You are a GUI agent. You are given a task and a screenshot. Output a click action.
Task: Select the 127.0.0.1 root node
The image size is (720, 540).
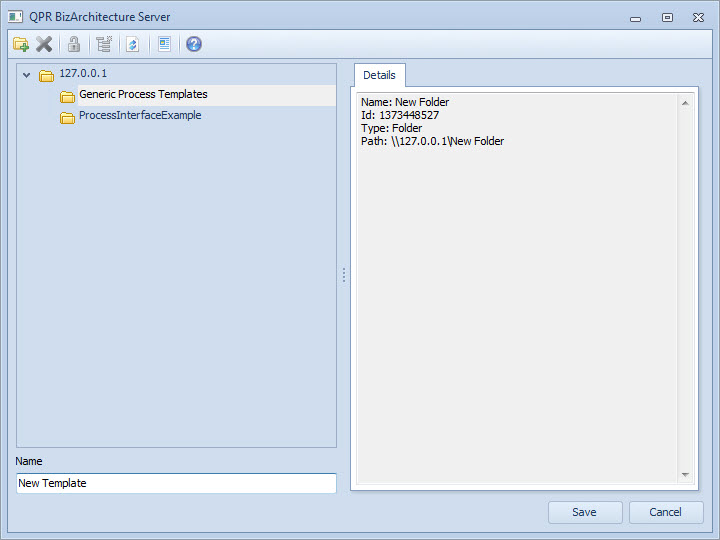coord(83,73)
